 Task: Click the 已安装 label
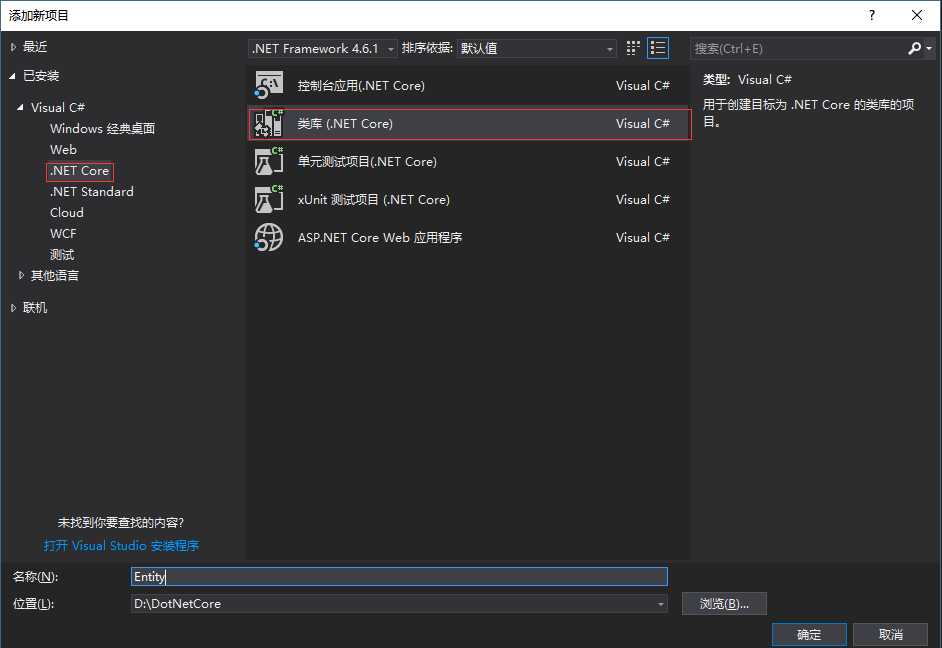41,76
